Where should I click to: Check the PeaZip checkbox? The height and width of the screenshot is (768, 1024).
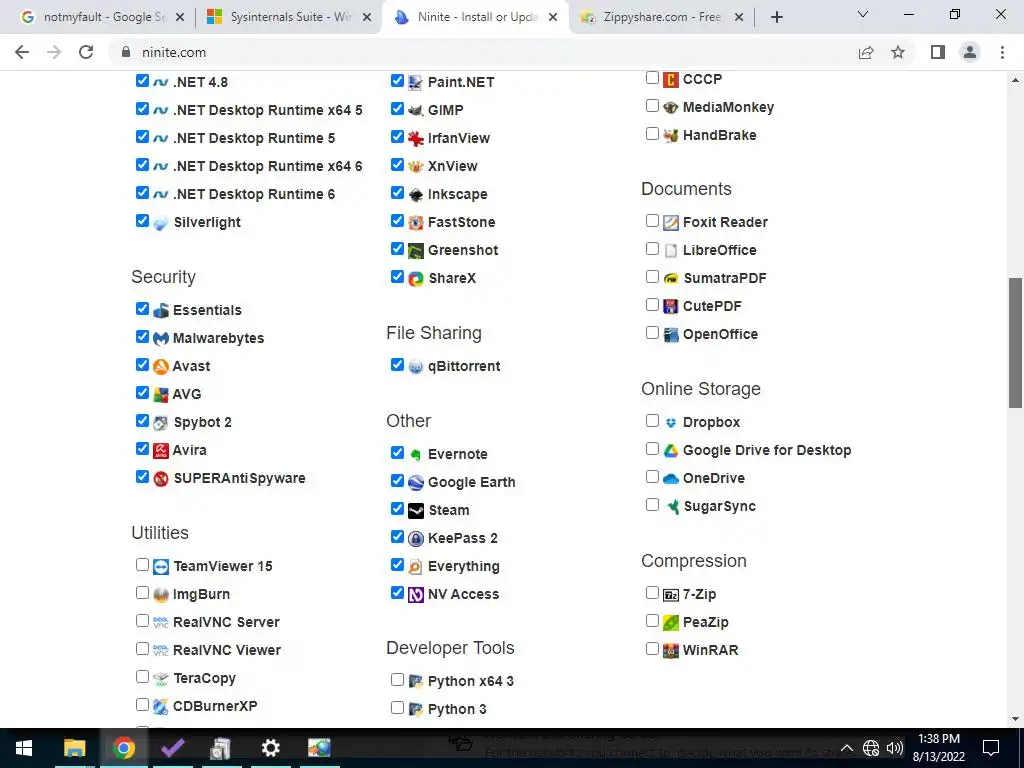(652, 620)
